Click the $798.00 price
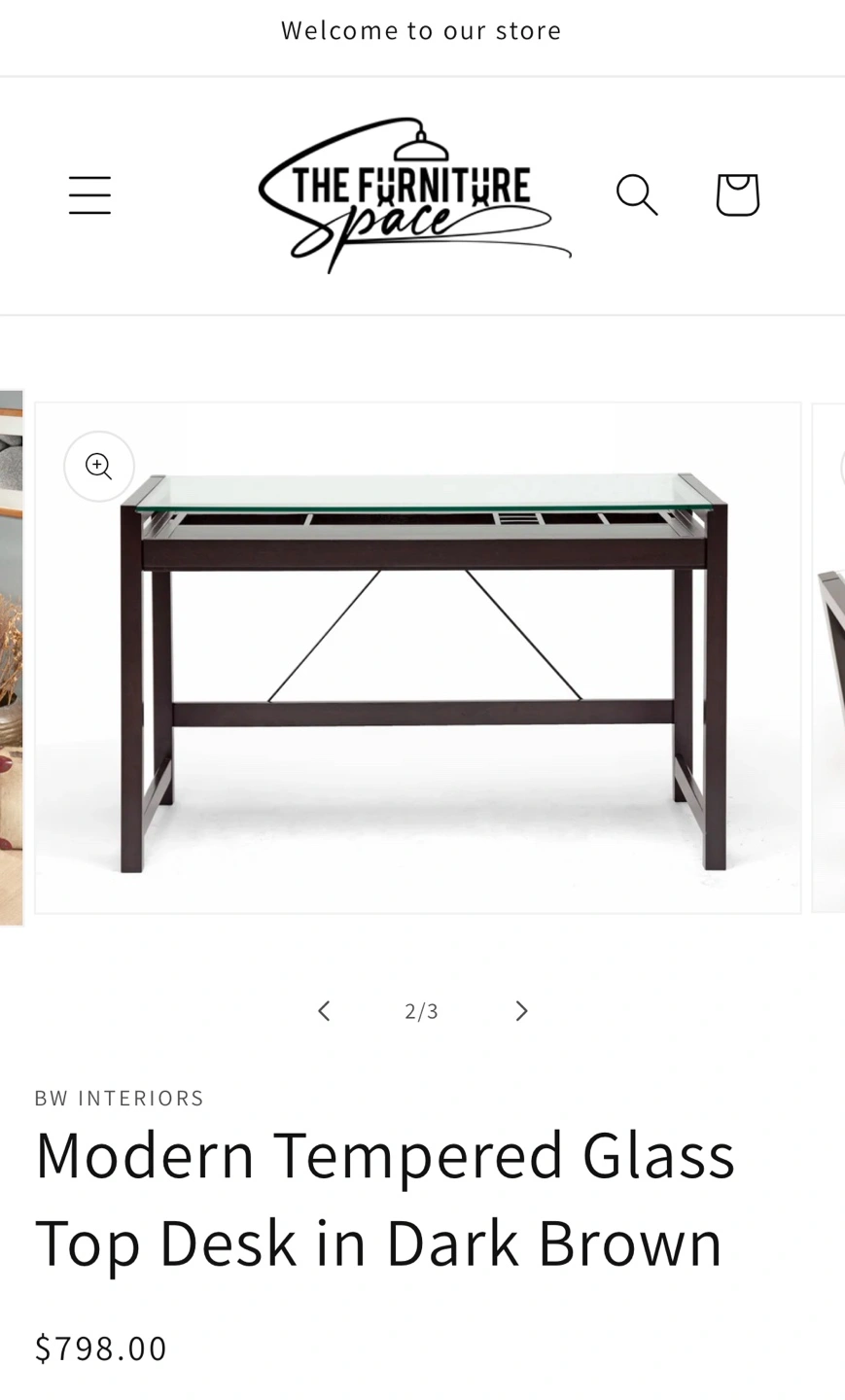Viewport: 845px width, 1400px height. 101,1348
